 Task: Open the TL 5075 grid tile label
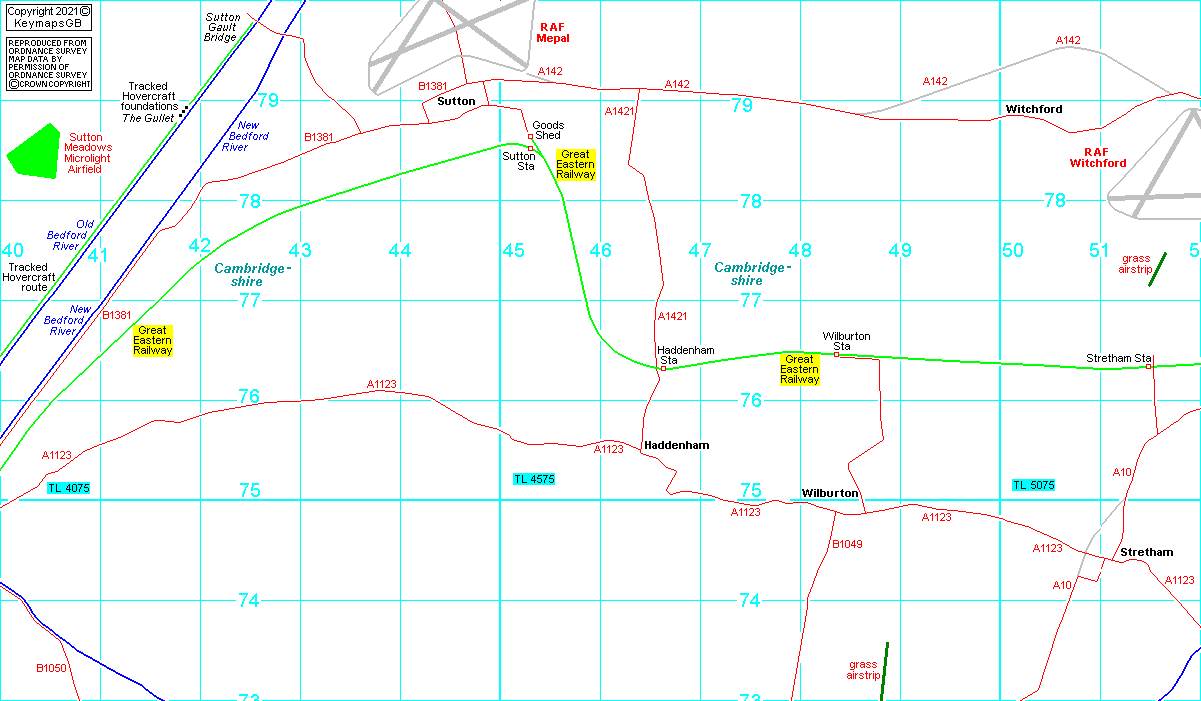(1033, 485)
